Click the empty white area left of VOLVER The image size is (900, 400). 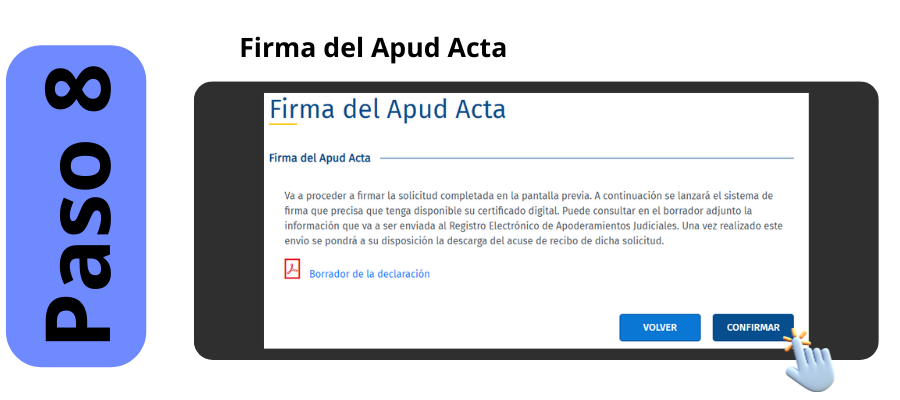click(440, 326)
